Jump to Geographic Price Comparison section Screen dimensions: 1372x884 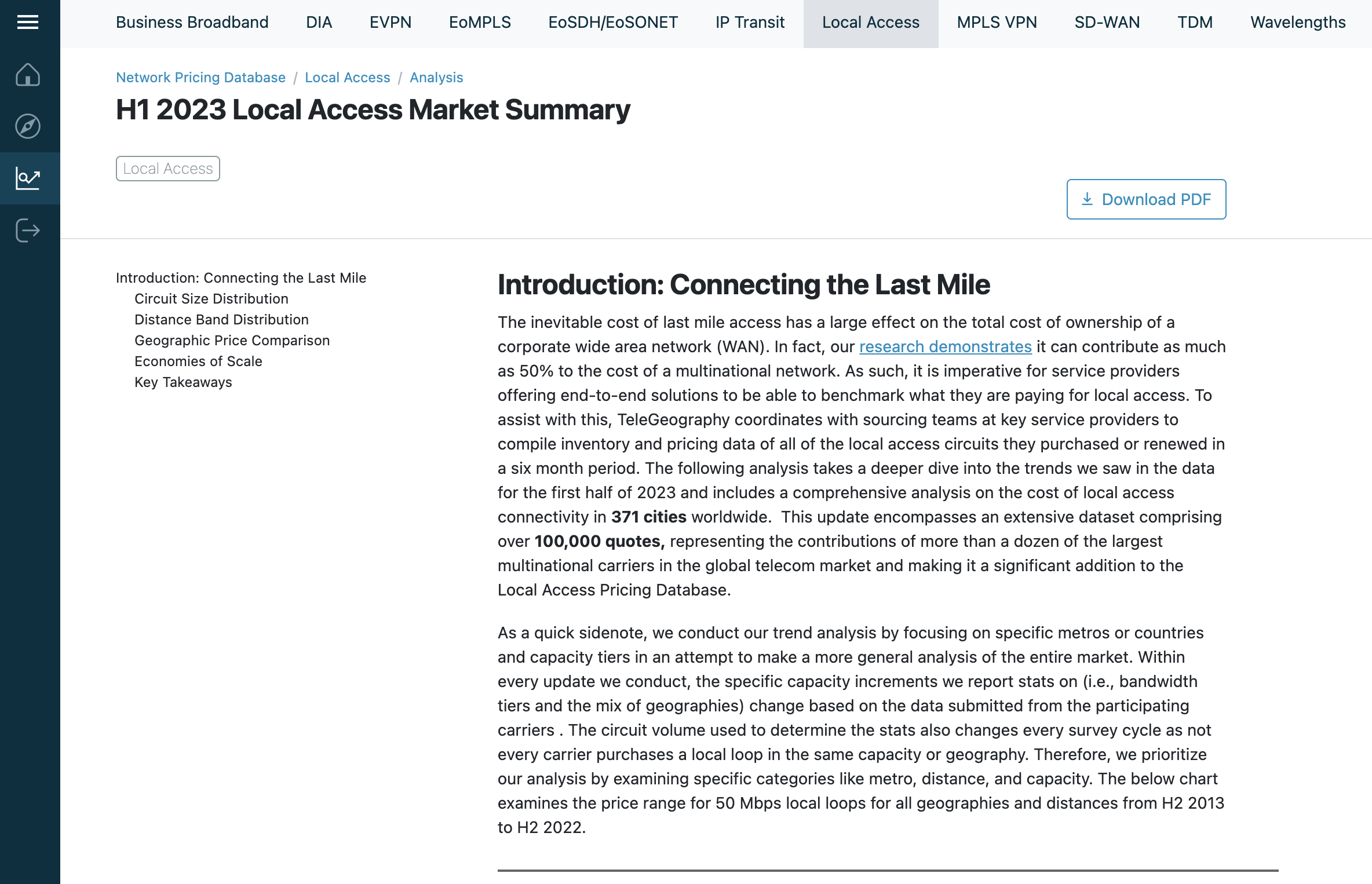coord(232,341)
